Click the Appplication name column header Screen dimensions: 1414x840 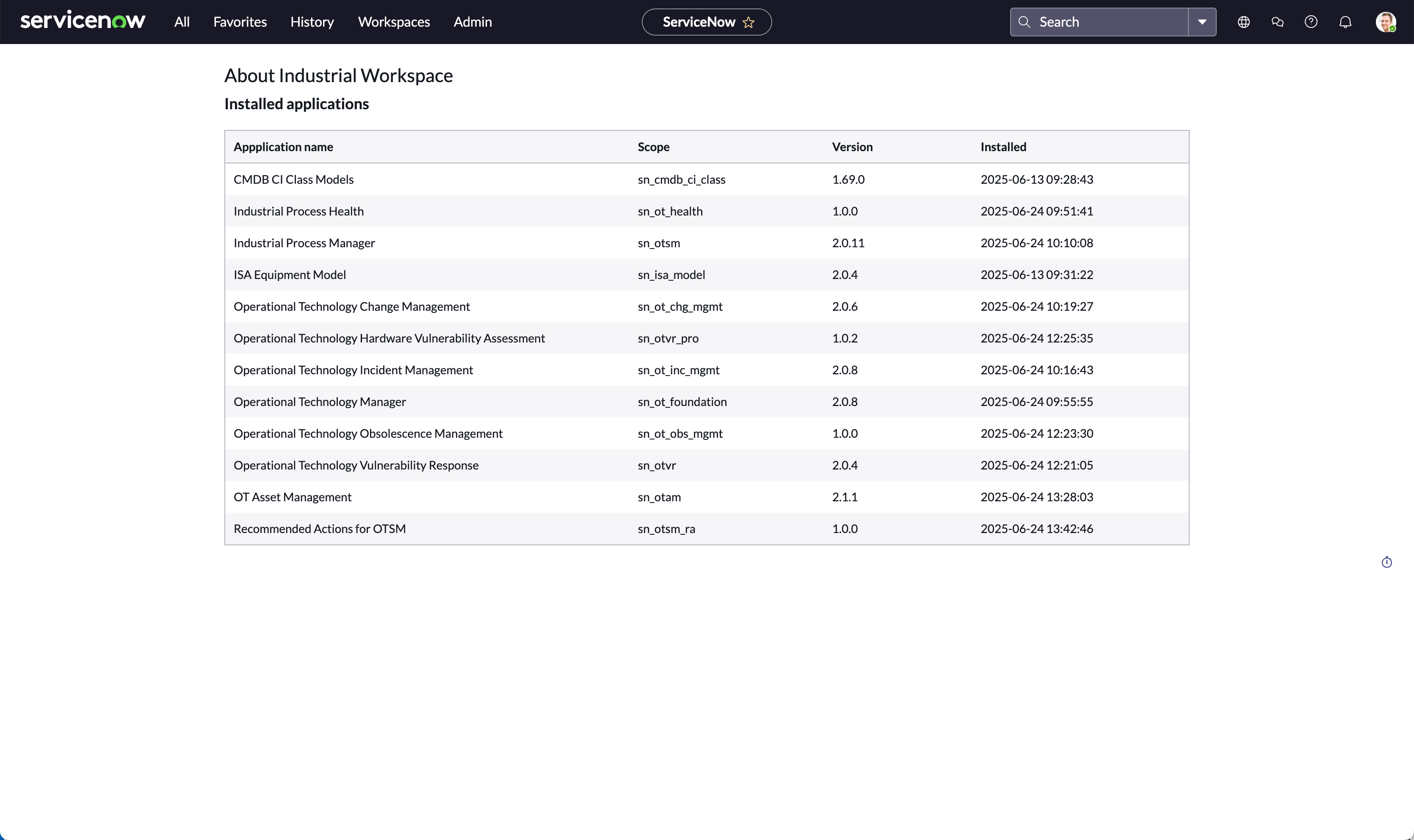coord(284,147)
